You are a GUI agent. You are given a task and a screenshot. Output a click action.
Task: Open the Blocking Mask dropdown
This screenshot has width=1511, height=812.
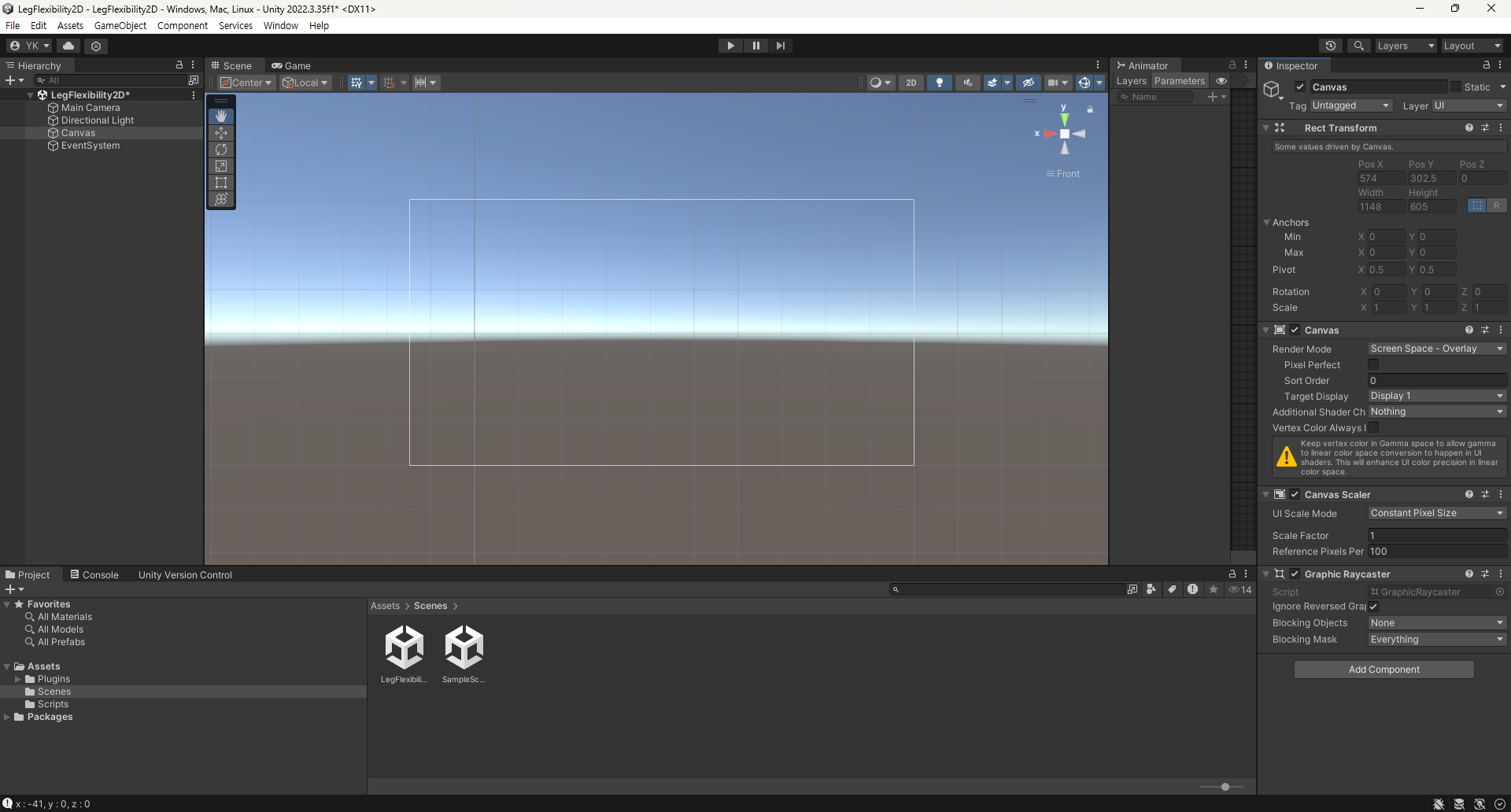point(1436,639)
